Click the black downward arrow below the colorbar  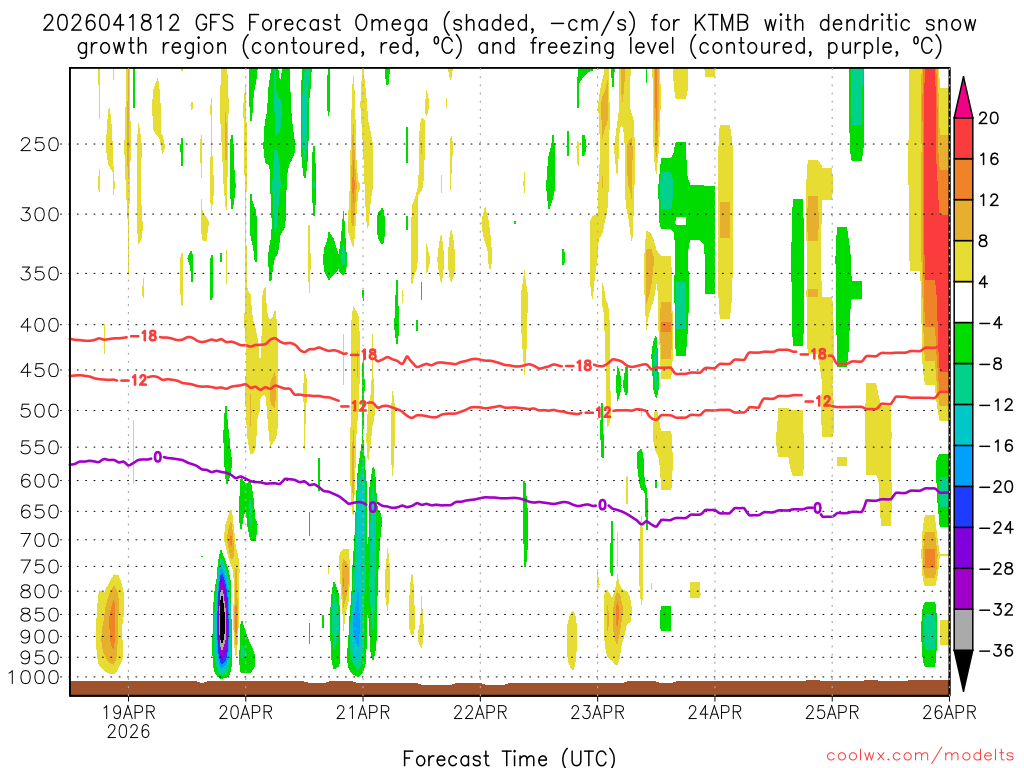click(963, 671)
